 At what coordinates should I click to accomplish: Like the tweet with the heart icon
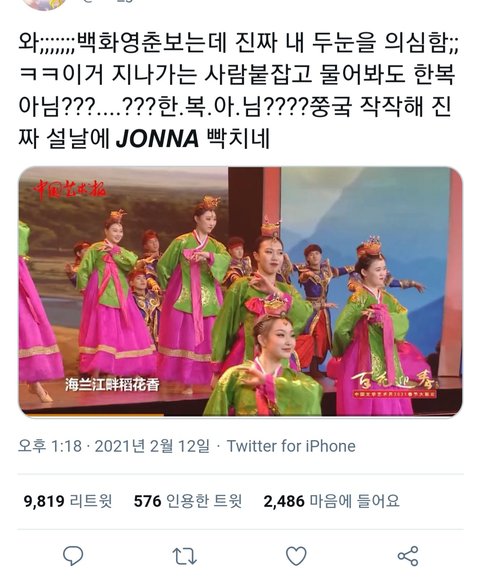(296, 556)
